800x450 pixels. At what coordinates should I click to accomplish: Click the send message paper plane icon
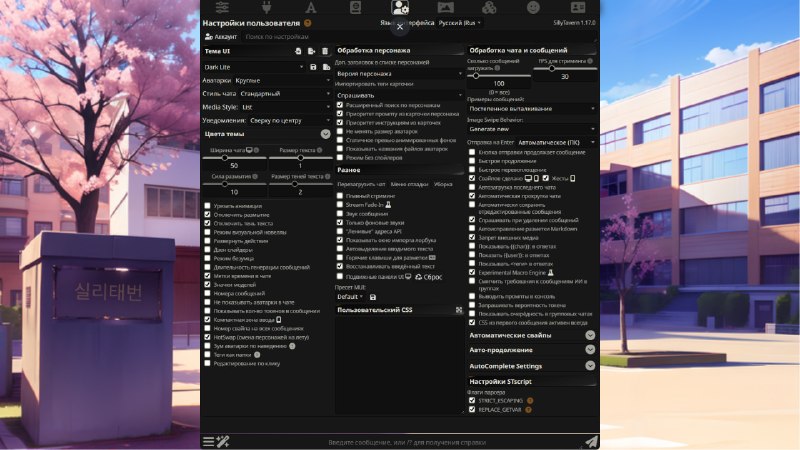click(591, 442)
